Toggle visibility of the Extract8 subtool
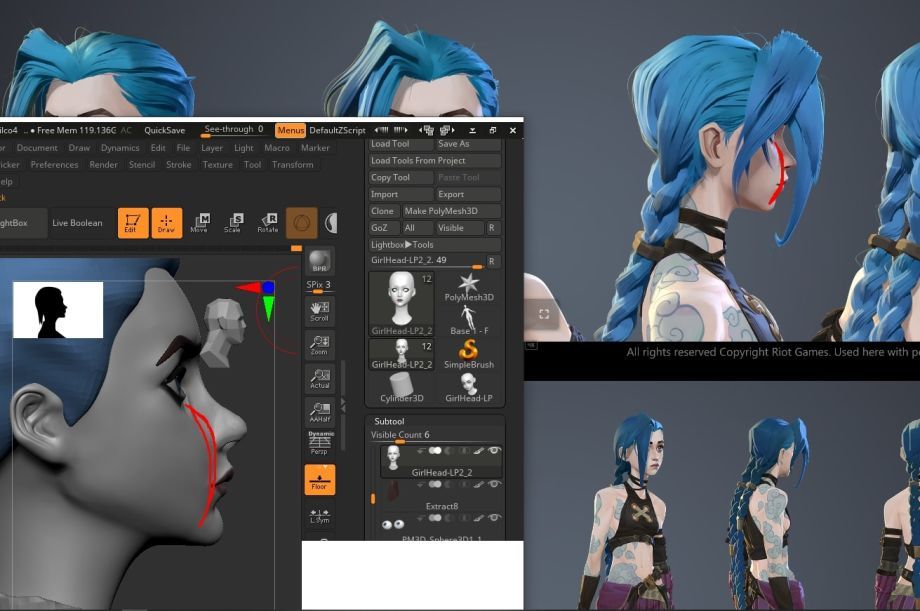Viewport: 920px width, 611px height. coord(495,485)
